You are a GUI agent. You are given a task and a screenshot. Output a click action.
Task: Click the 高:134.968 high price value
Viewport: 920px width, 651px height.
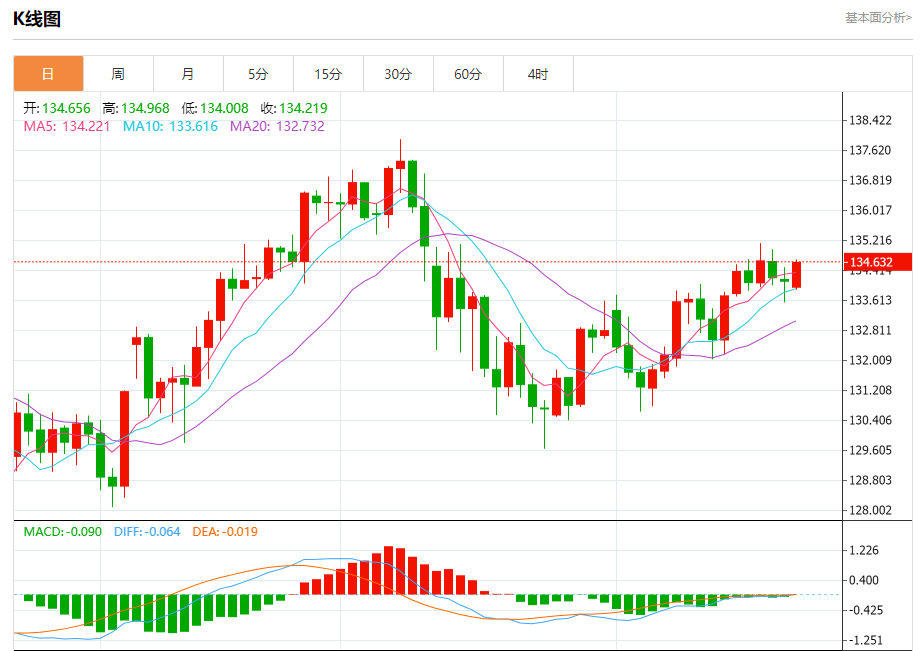[136, 108]
